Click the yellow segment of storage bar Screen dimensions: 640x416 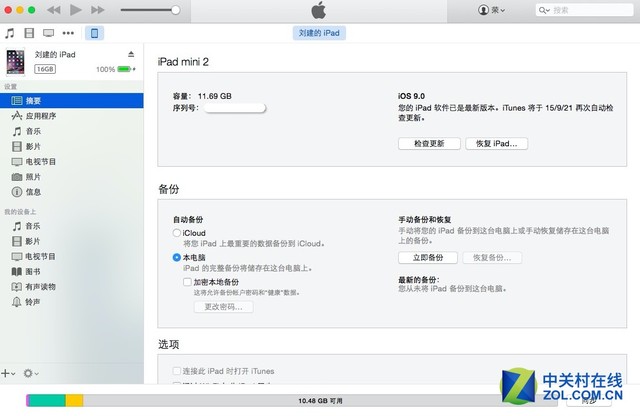coord(74,400)
